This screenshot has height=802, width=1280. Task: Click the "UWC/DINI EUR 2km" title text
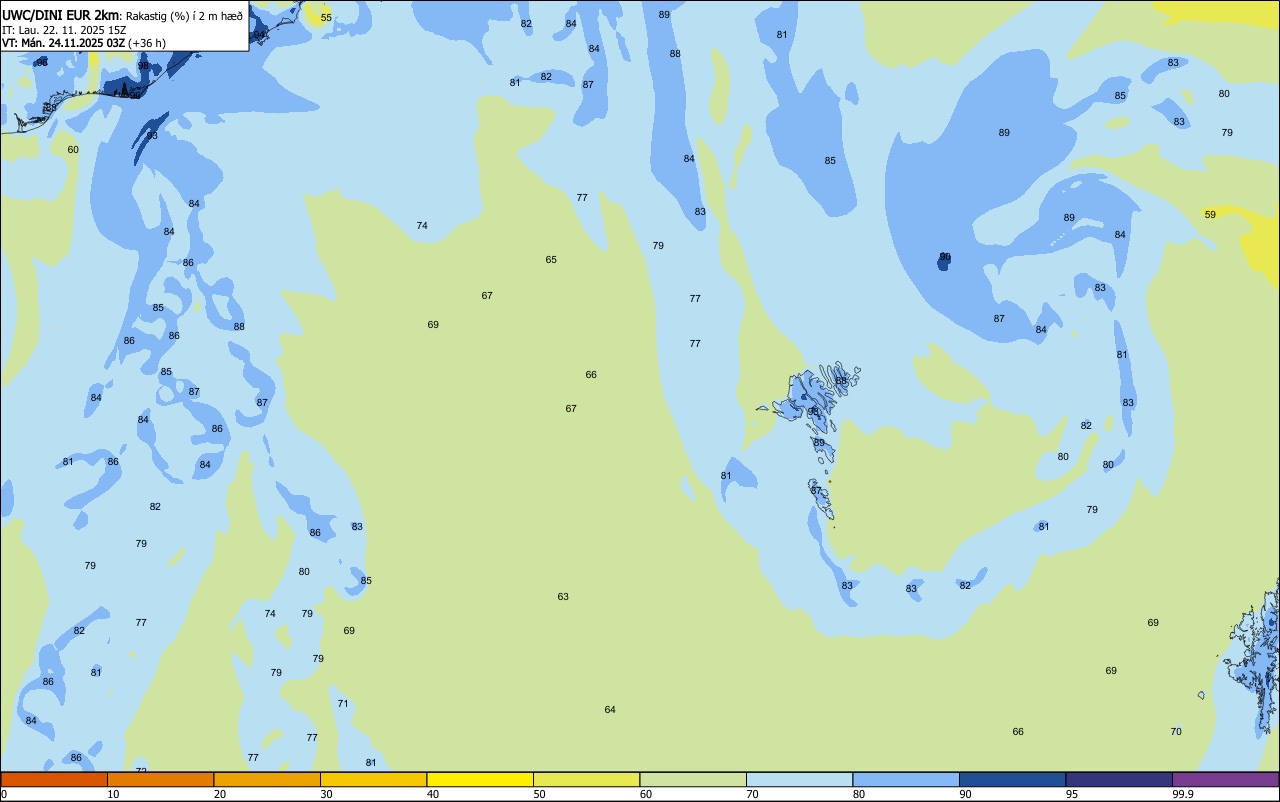point(61,15)
